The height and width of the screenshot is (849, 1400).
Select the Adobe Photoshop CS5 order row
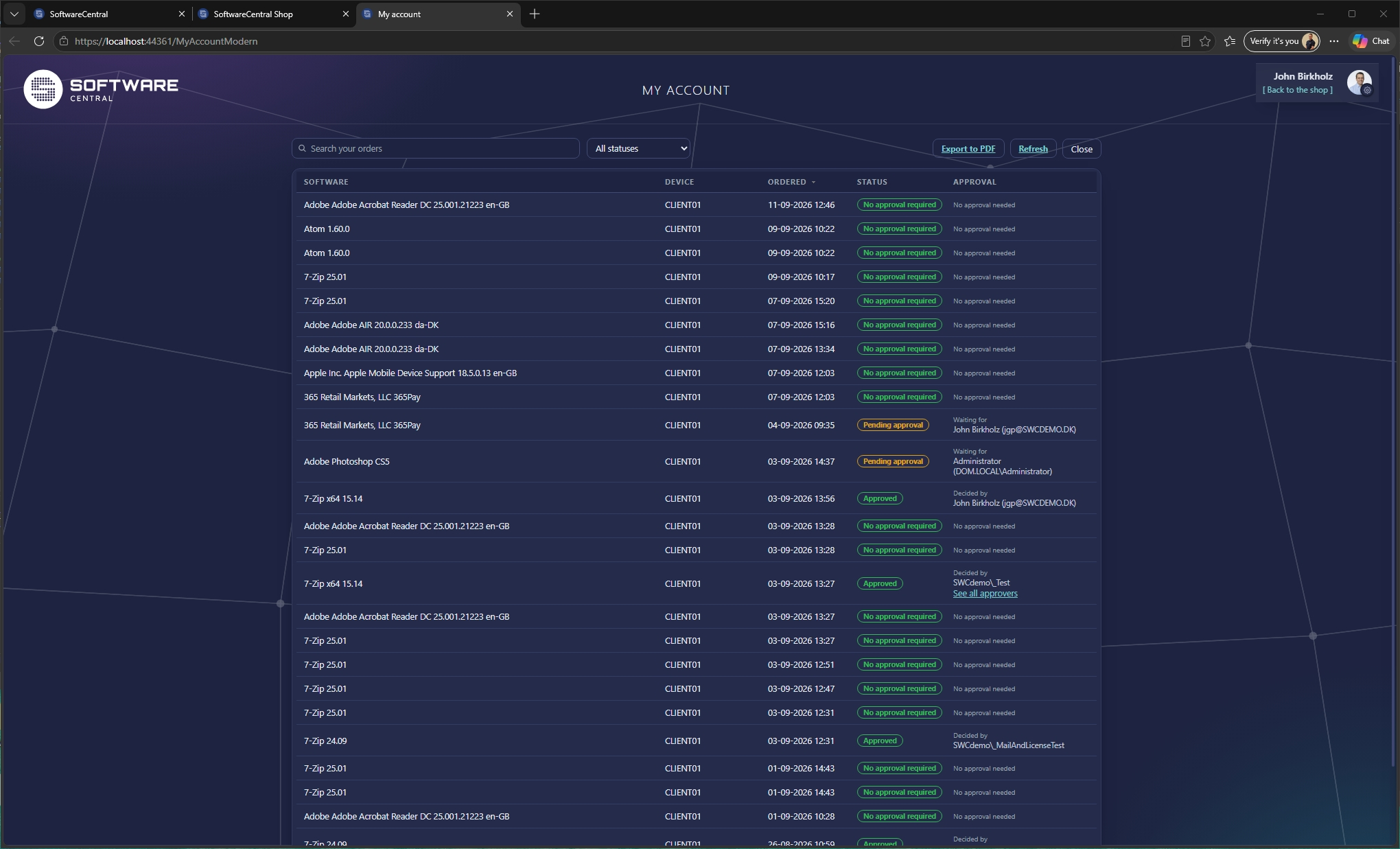697,461
